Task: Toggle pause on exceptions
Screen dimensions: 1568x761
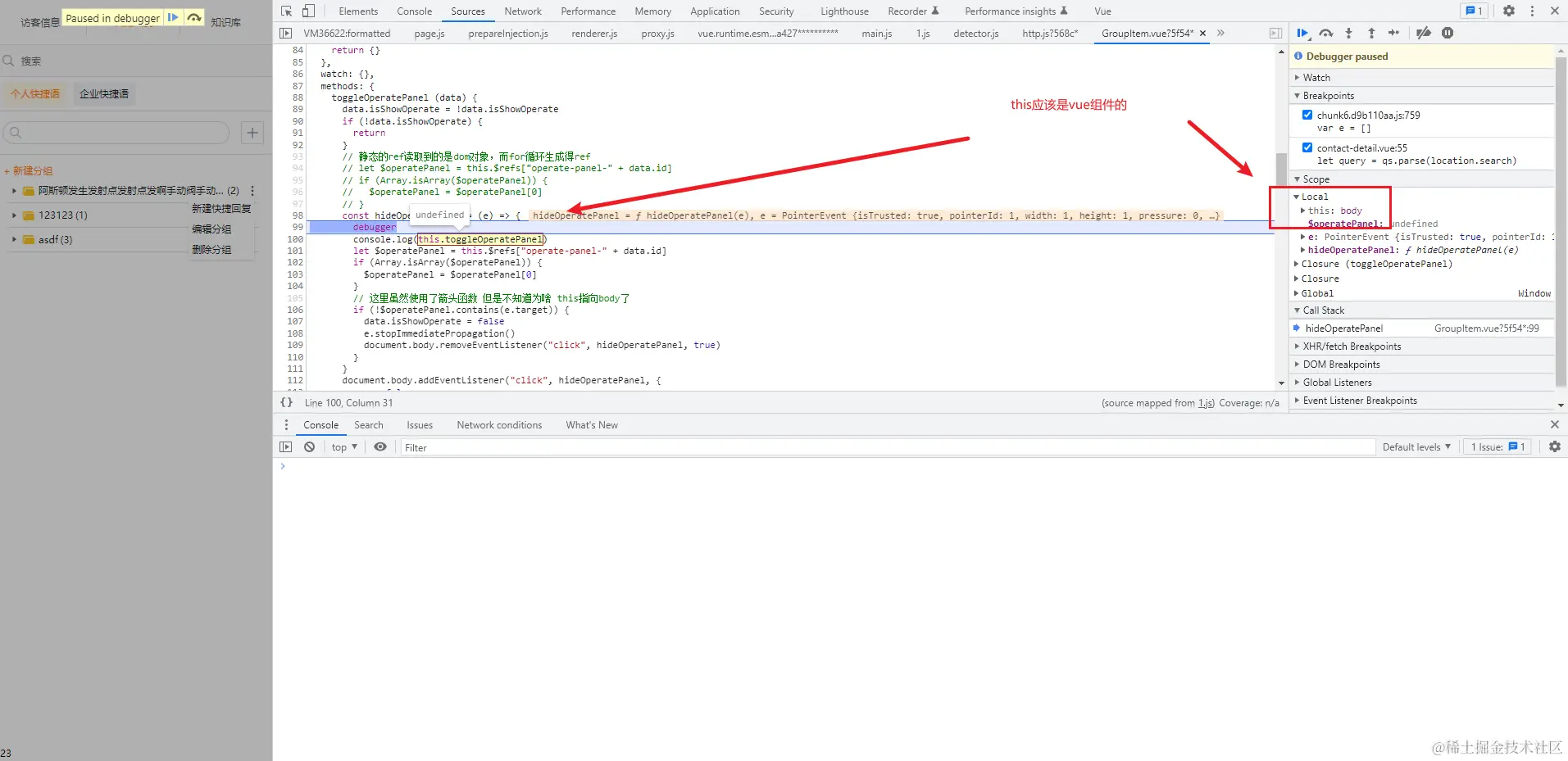Action: (1448, 33)
